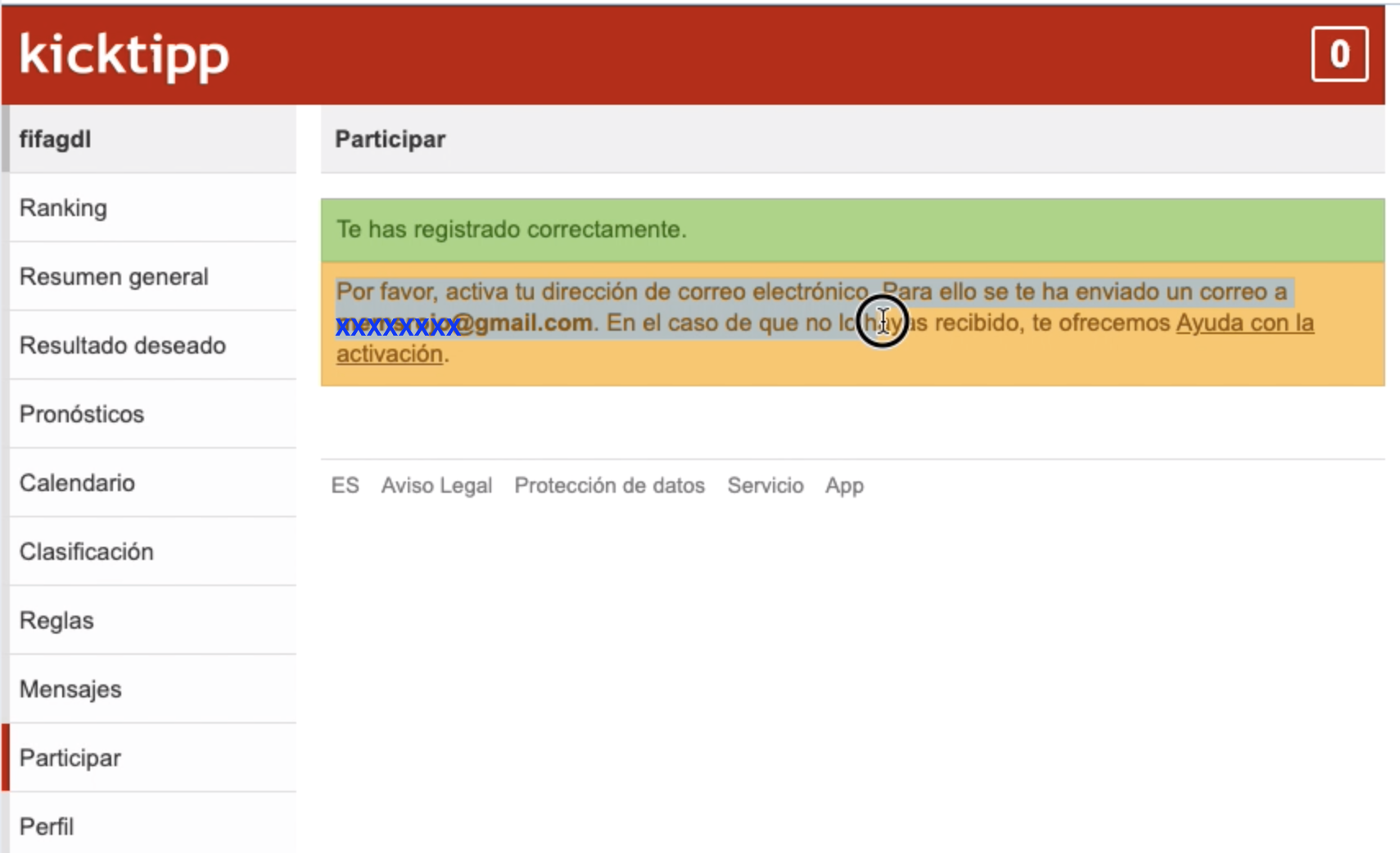
Task: Select Participar in the sidebar
Action: 70,758
